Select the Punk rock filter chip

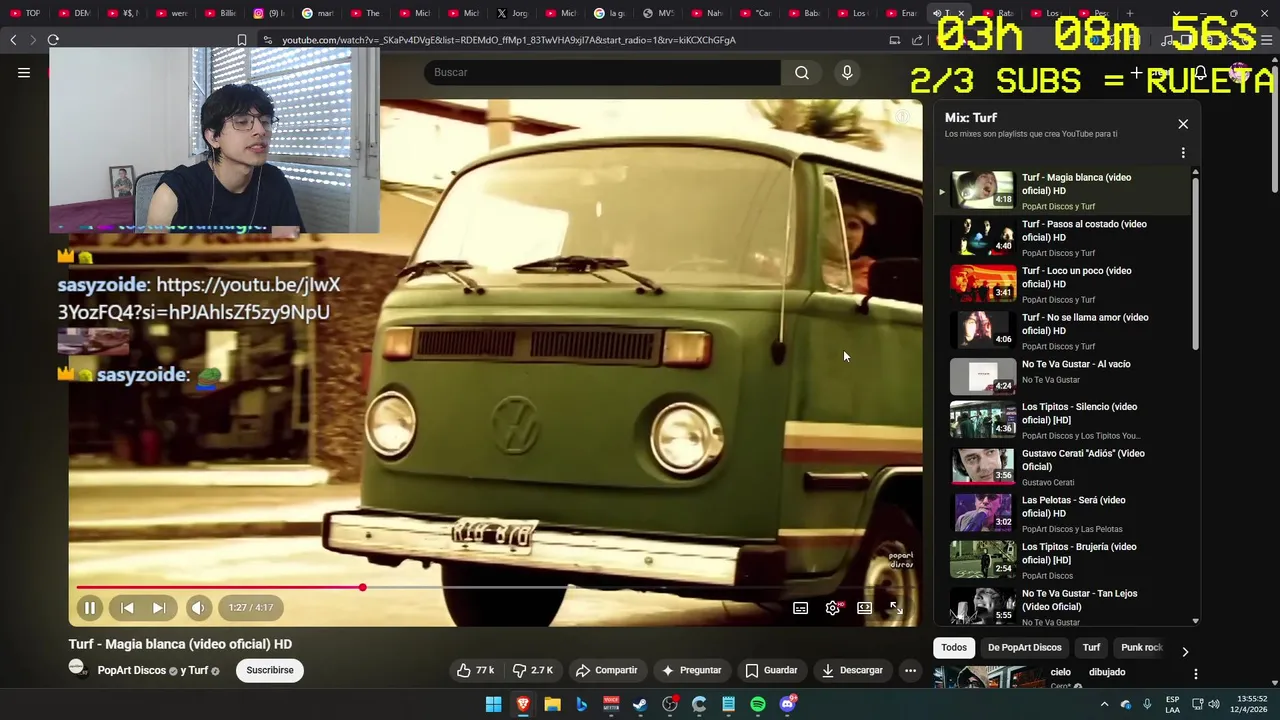point(1142,647)
